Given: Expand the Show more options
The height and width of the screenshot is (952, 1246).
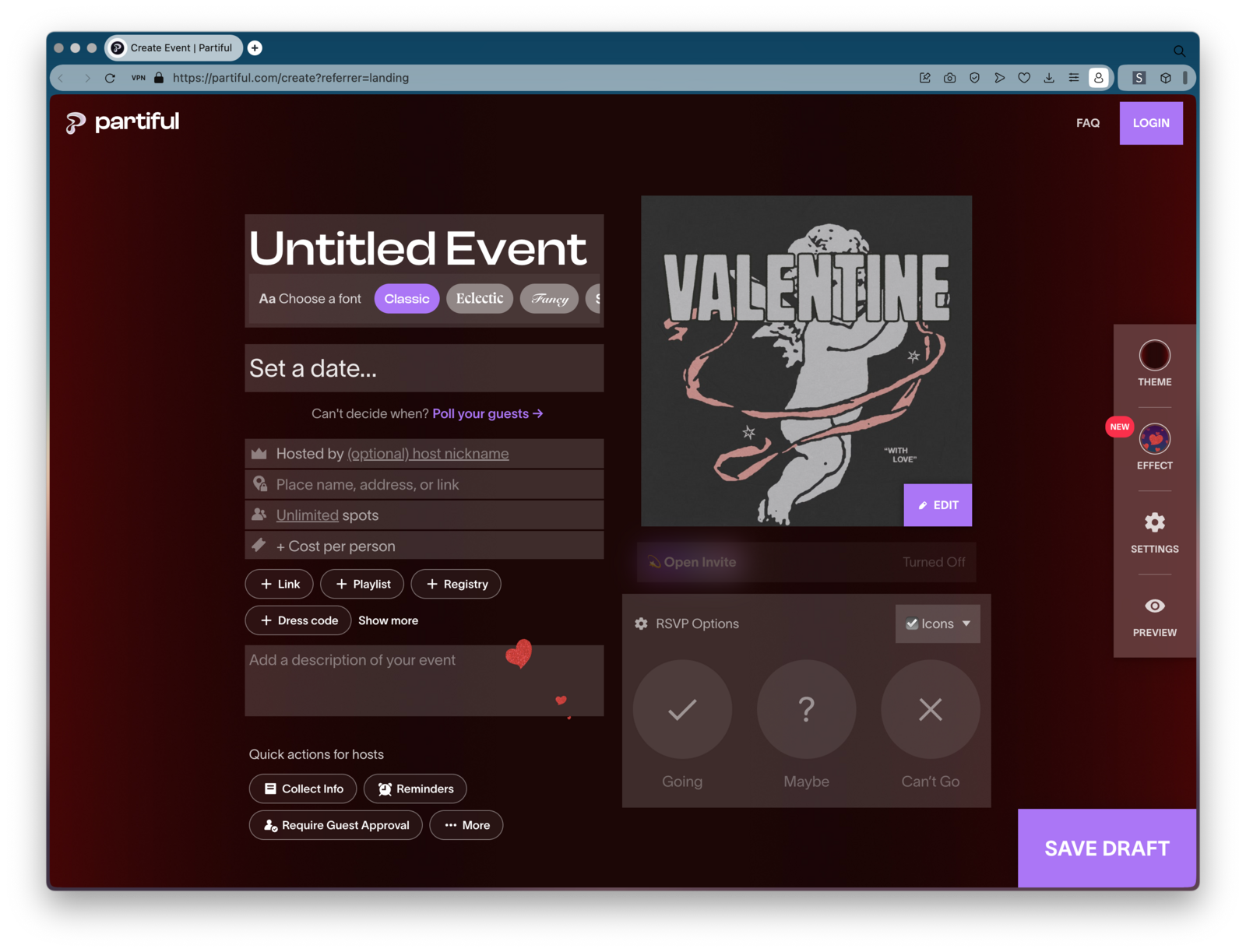Looking at the screenshot, I should (388, 620).
